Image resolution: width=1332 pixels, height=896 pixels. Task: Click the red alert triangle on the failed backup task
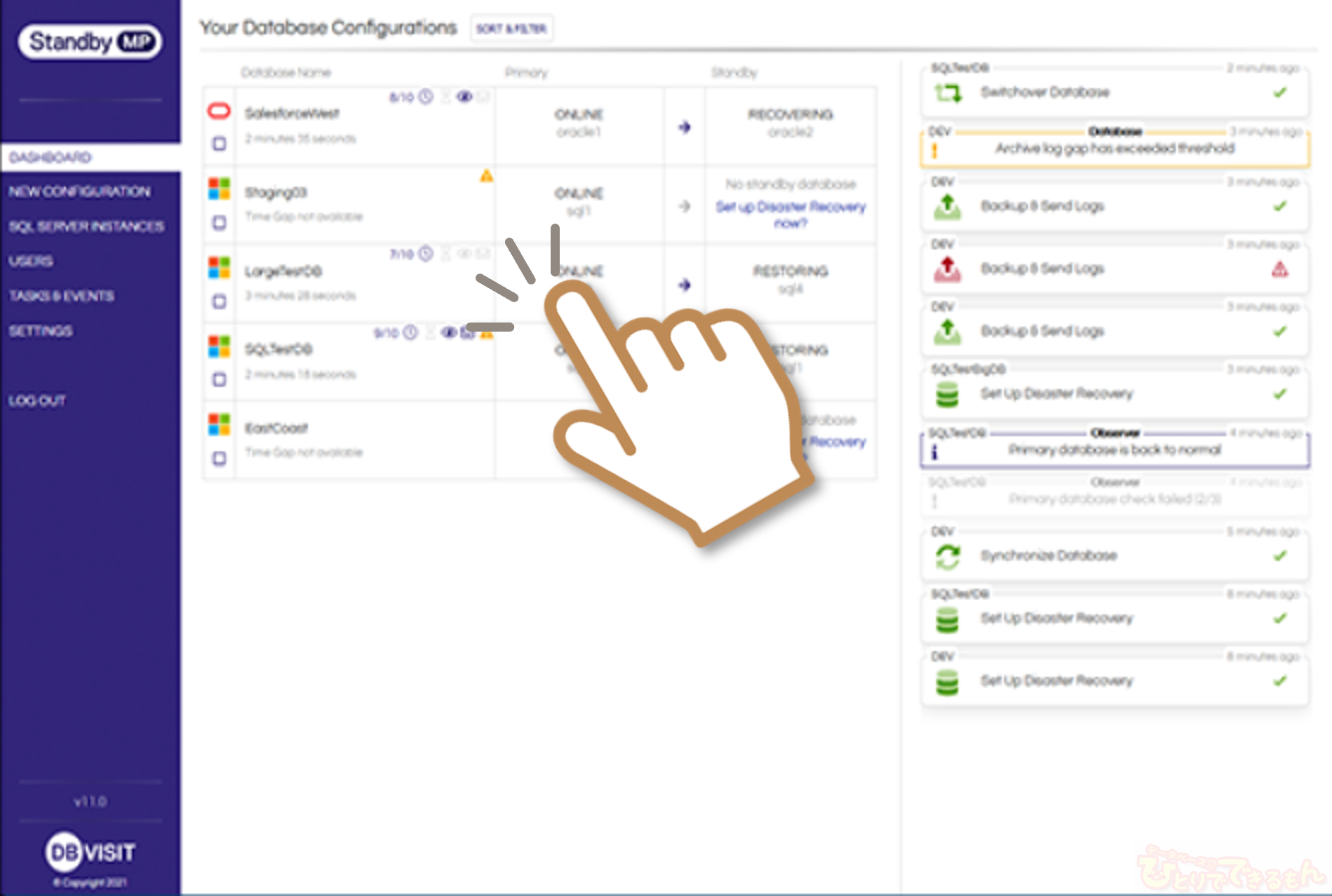1279,269
